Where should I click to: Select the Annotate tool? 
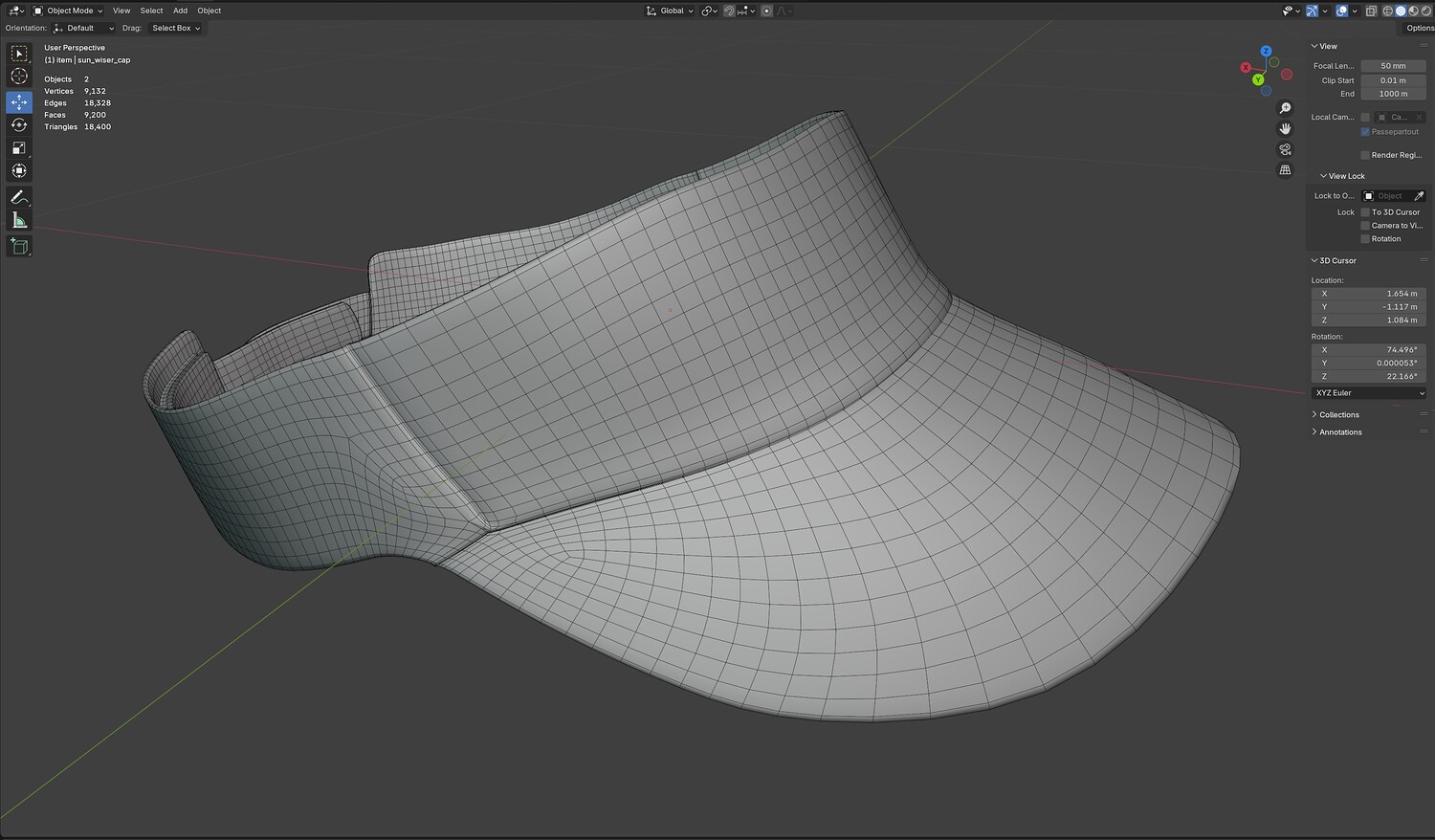click(19, 197)
